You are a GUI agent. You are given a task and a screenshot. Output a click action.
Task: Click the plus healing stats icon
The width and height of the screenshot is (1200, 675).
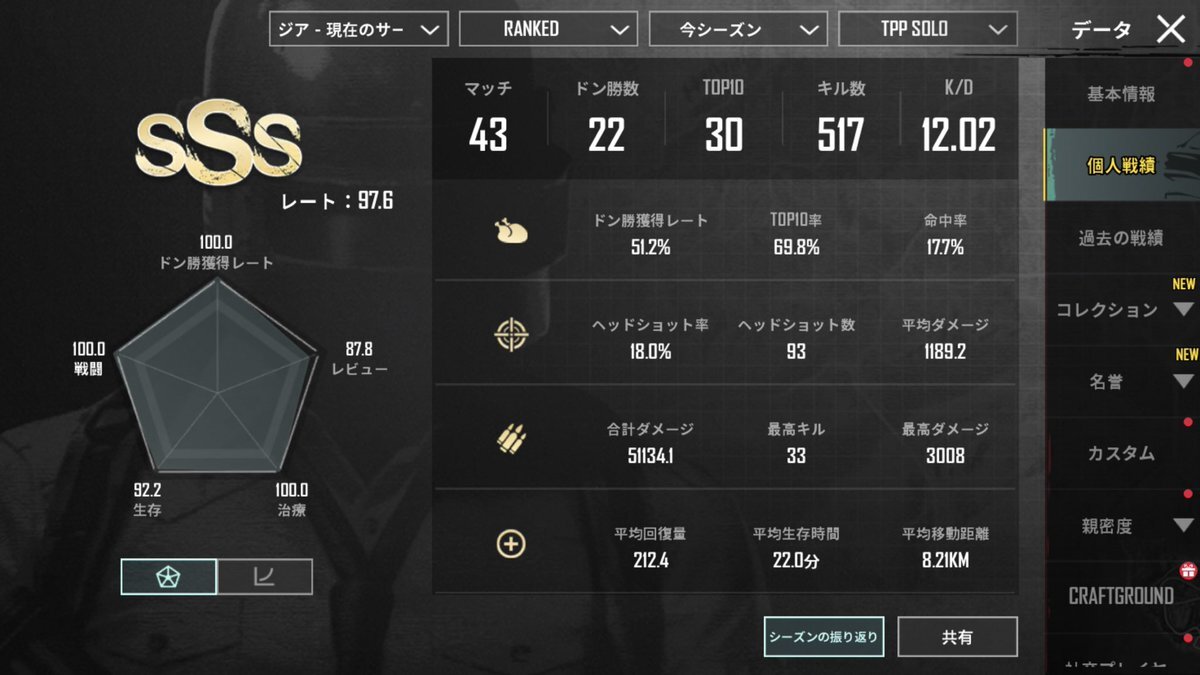point(511,544)
